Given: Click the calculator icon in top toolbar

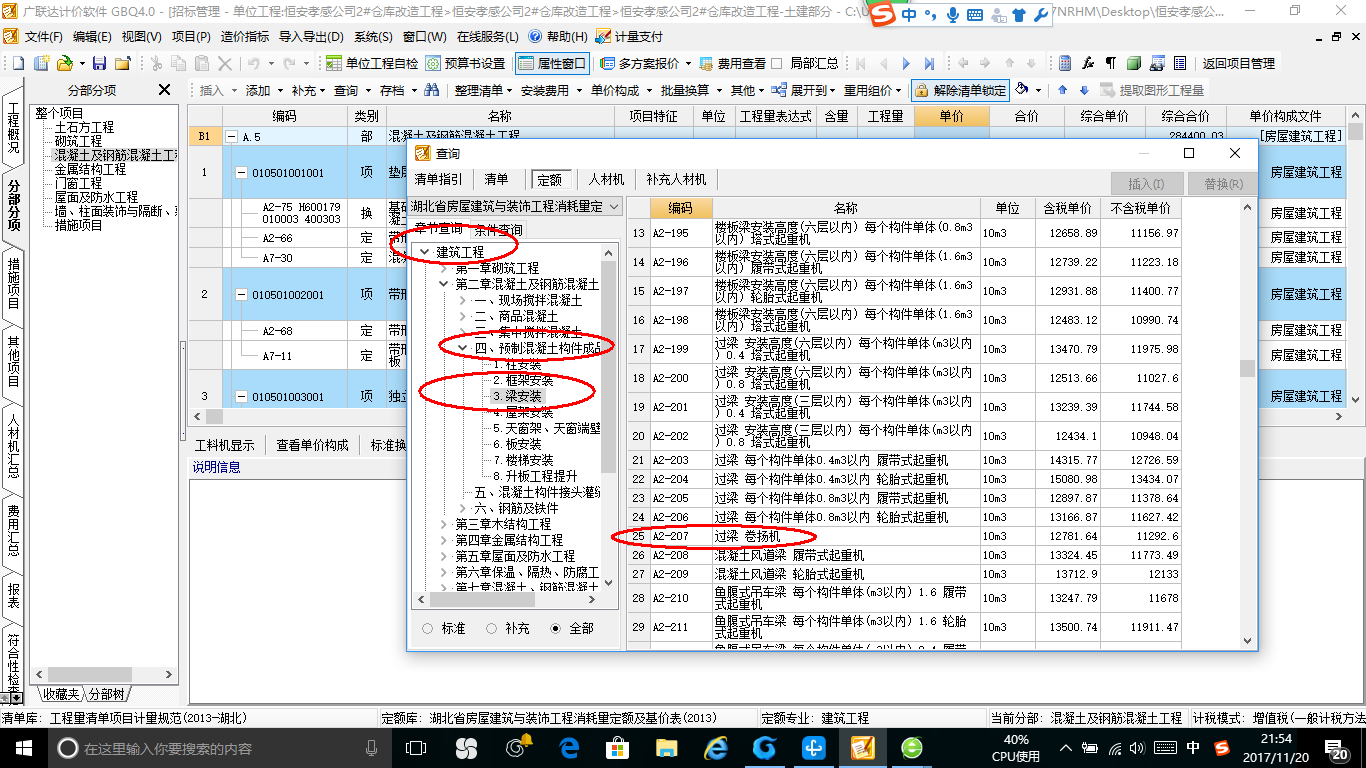Looking at the screenshot, I should pos(1066,63).
